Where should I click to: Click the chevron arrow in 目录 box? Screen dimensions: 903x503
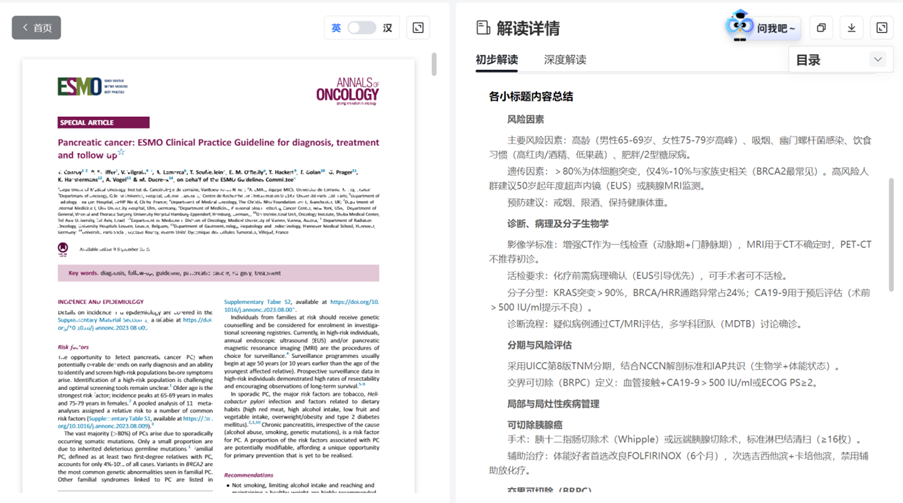[878, 60]
